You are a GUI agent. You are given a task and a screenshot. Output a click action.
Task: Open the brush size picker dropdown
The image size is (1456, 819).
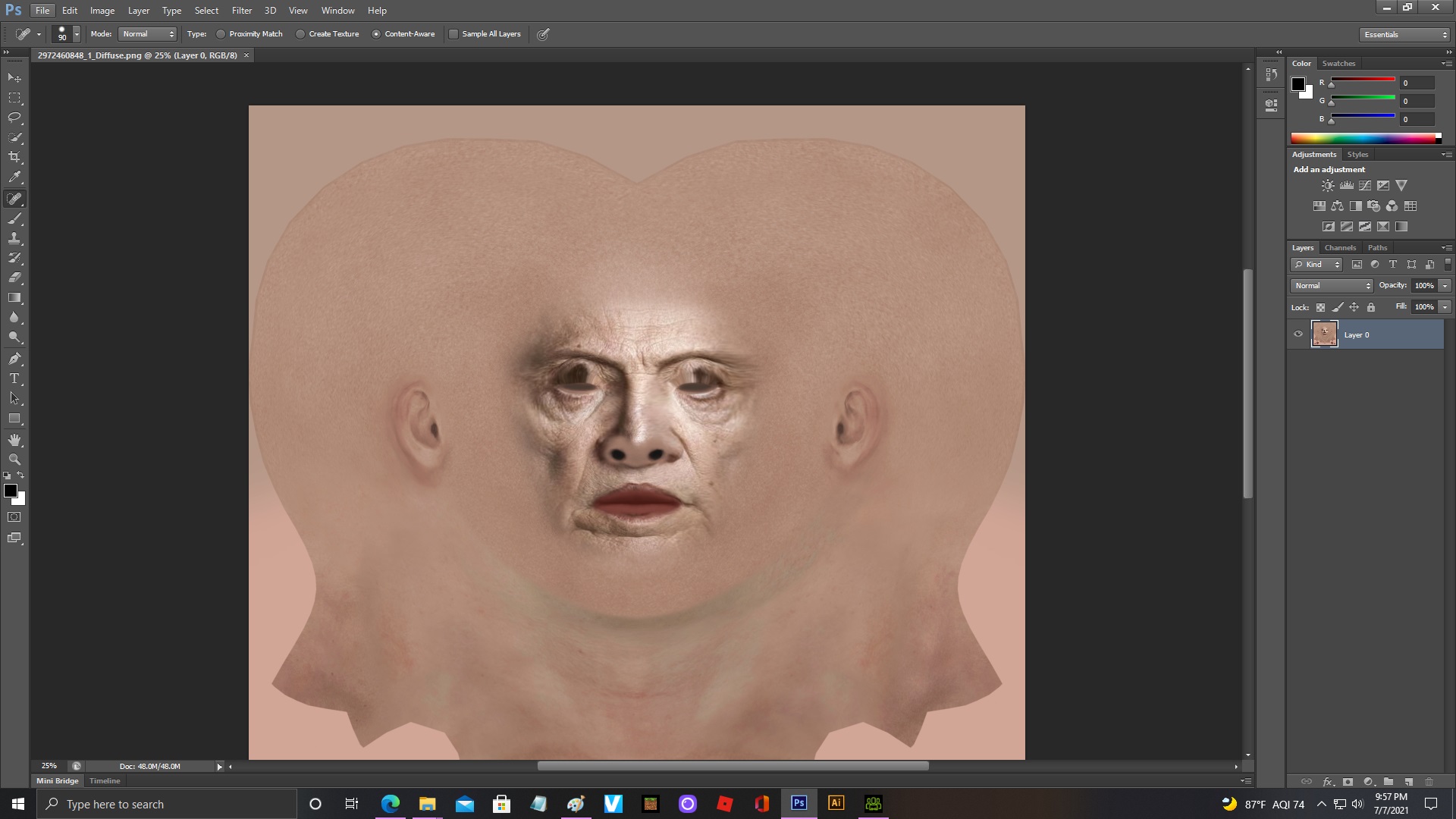coord(77,34)
